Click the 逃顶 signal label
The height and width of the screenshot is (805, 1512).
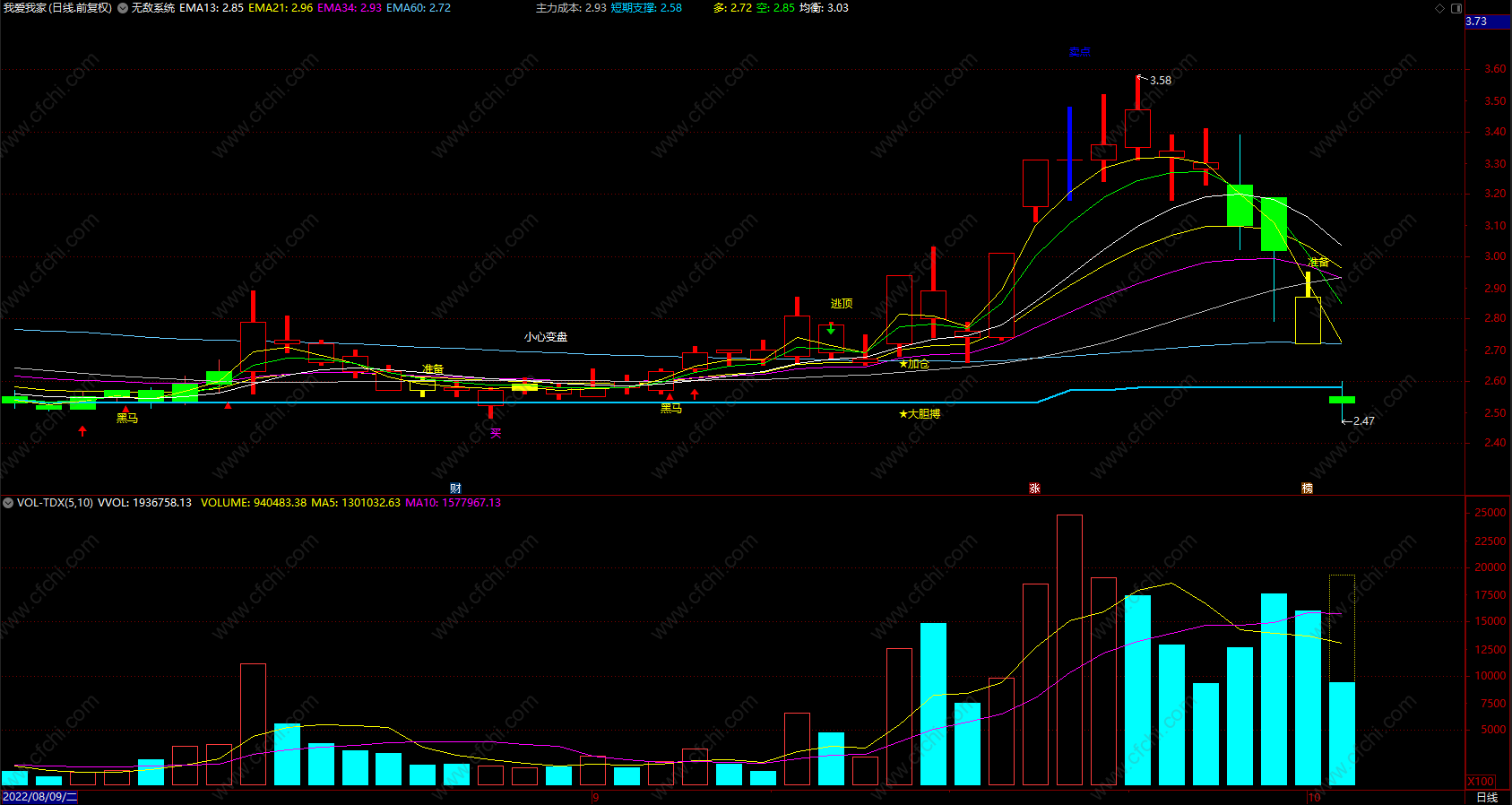(842, 304)
